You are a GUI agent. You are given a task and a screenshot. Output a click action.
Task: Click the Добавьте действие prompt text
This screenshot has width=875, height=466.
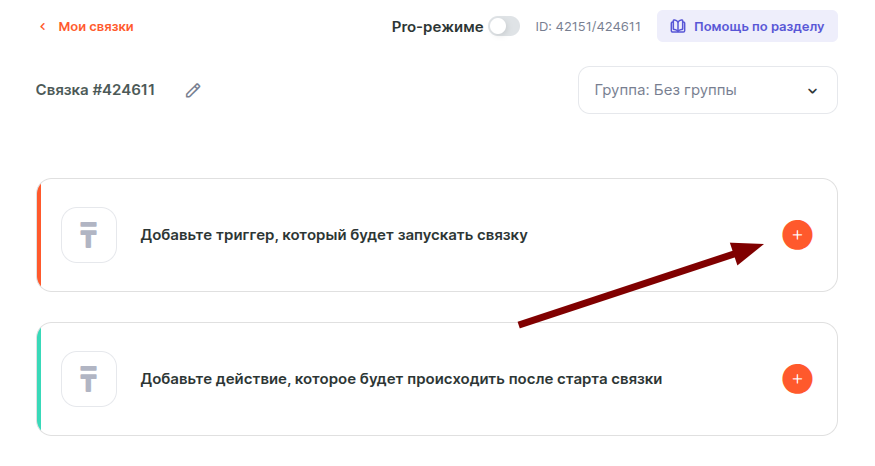400,379
